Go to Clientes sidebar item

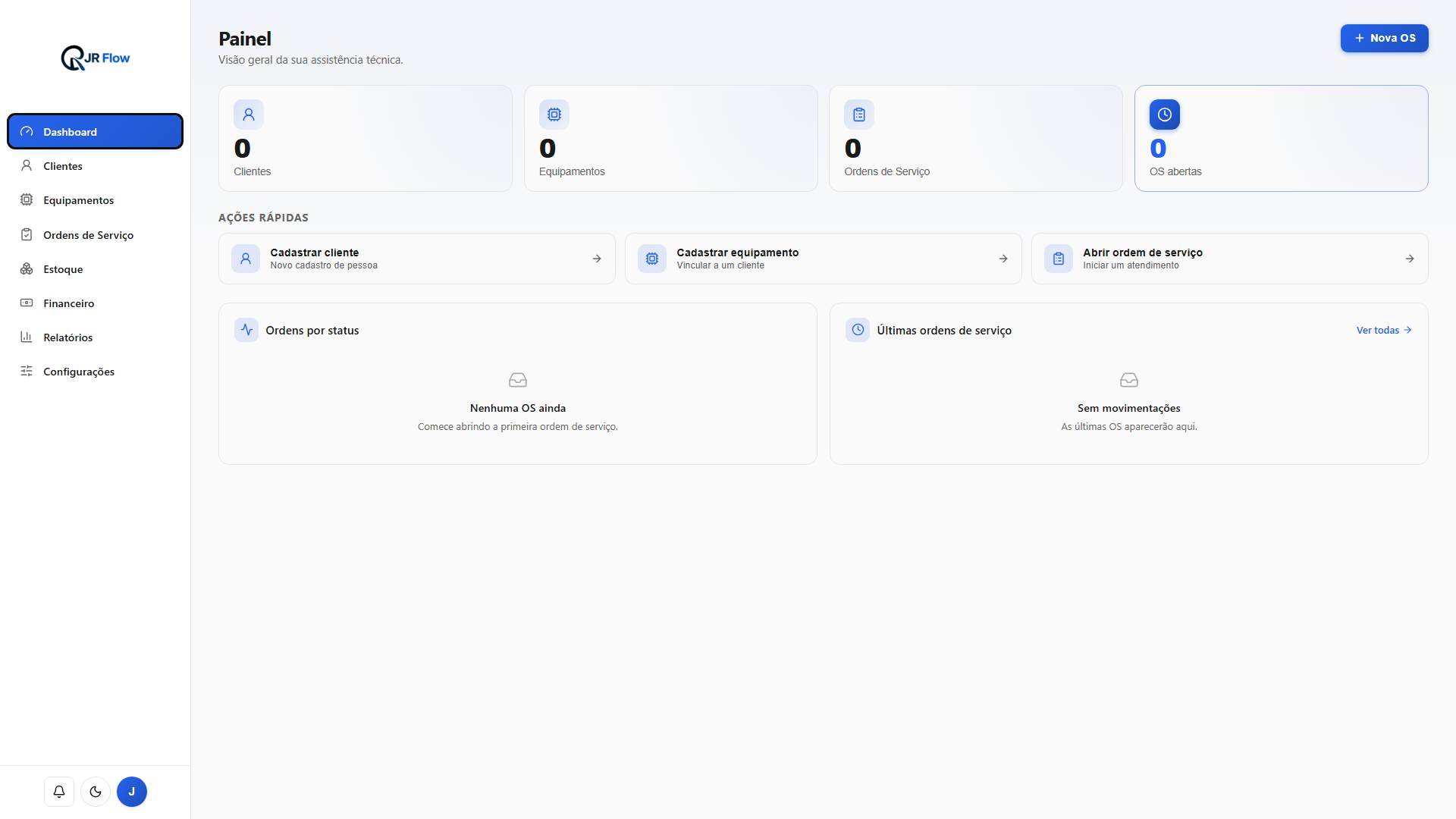(95, 165)
